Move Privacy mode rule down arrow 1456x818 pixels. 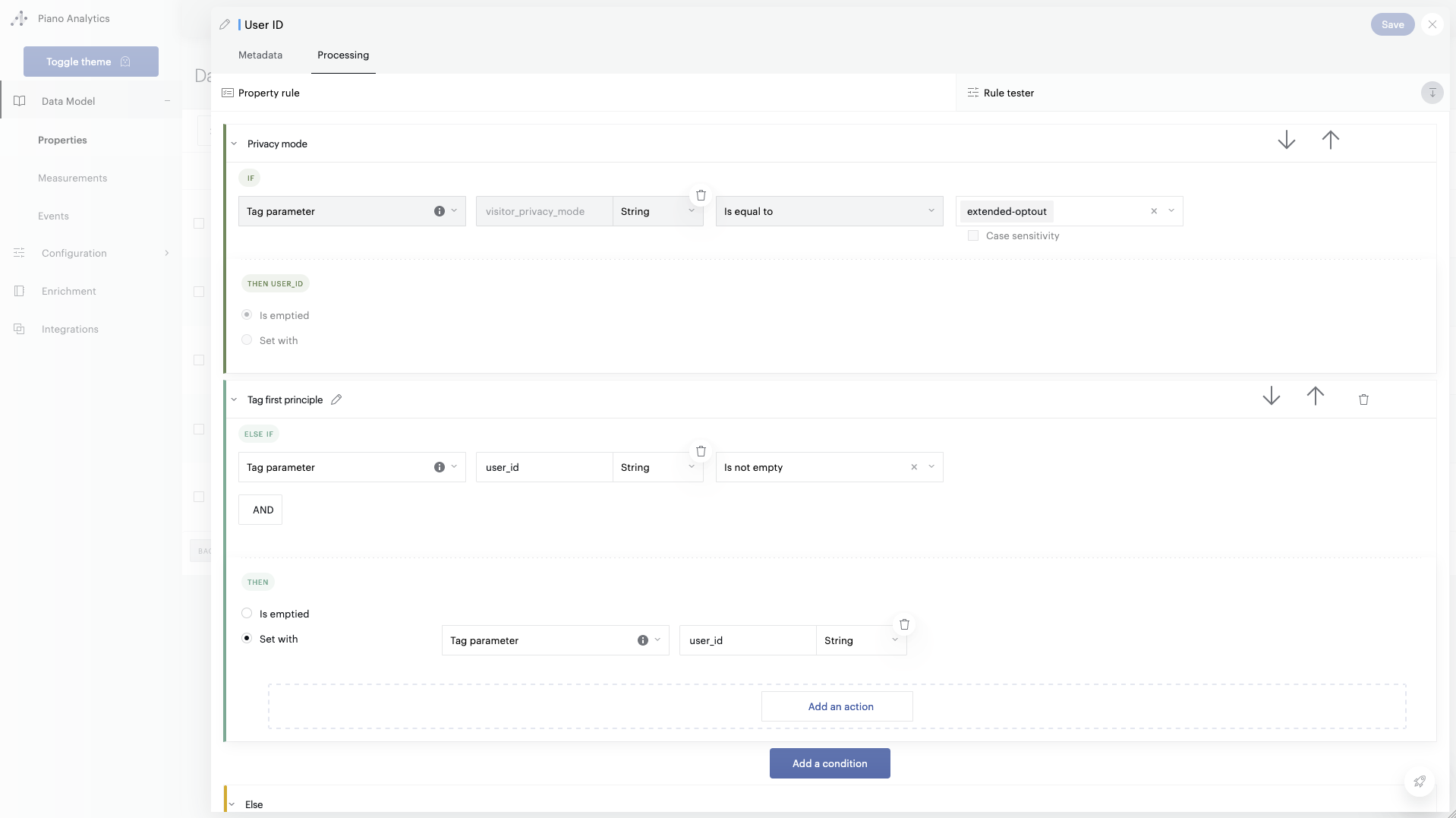point(1286,141)
